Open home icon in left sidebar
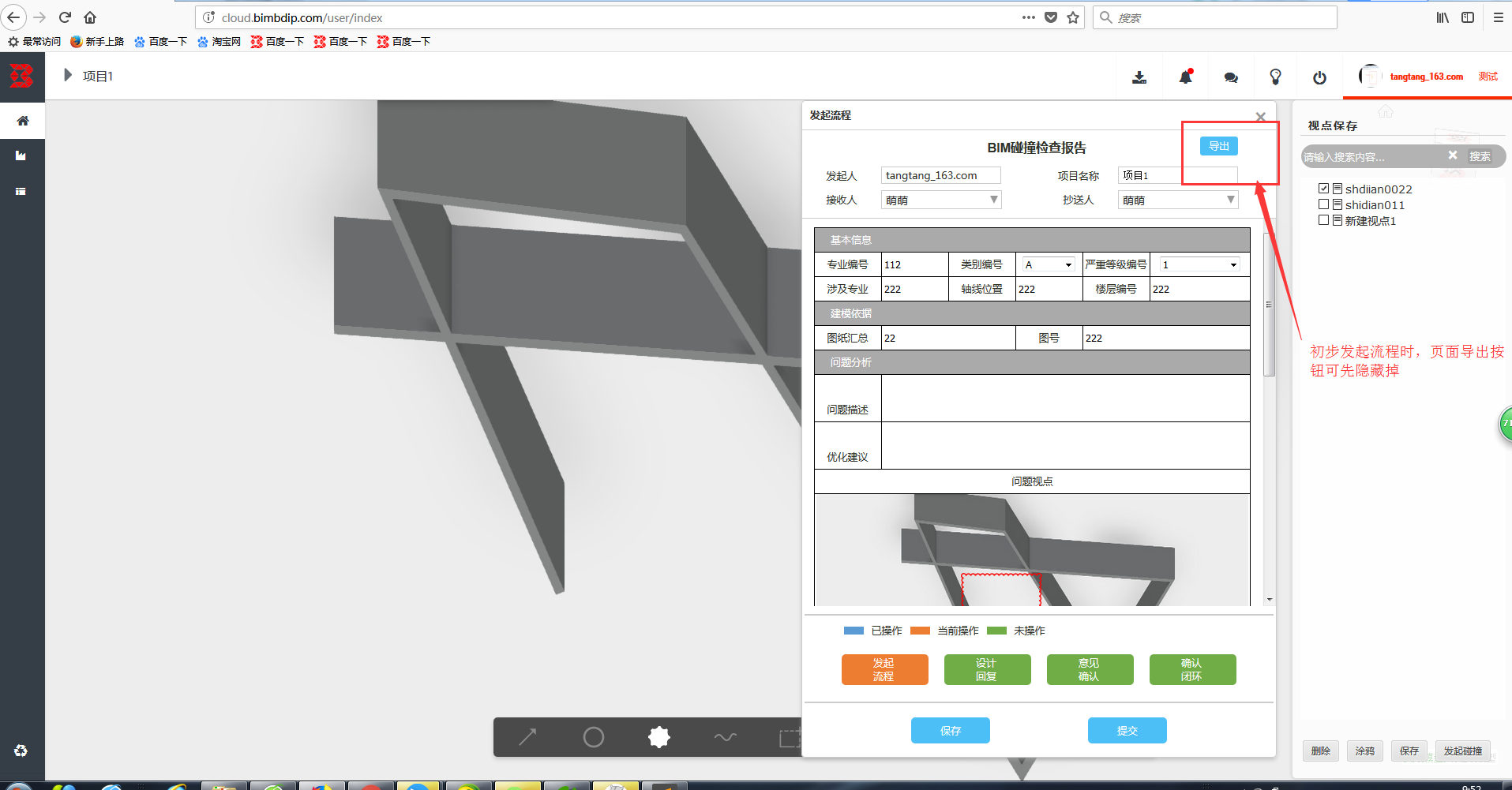This screenshot has height=790, width=1512. pyautogui.click(x=22, y=121)
